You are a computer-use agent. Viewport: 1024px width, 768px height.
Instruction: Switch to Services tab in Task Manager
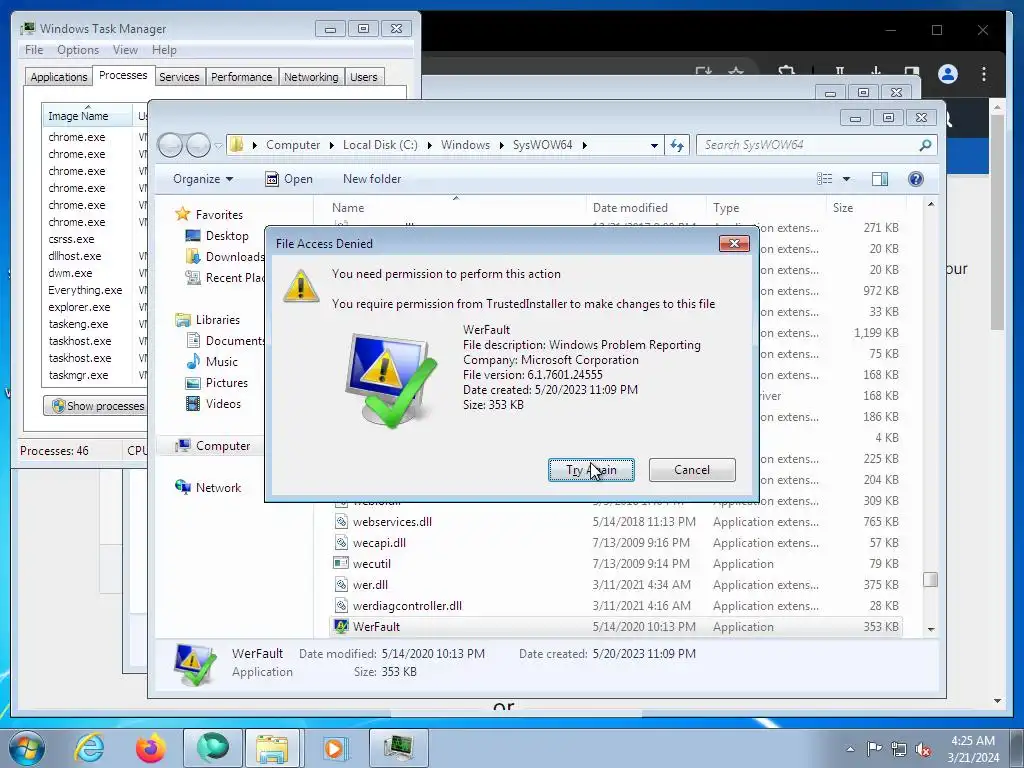pyautogui.click(x=179, y=77)
